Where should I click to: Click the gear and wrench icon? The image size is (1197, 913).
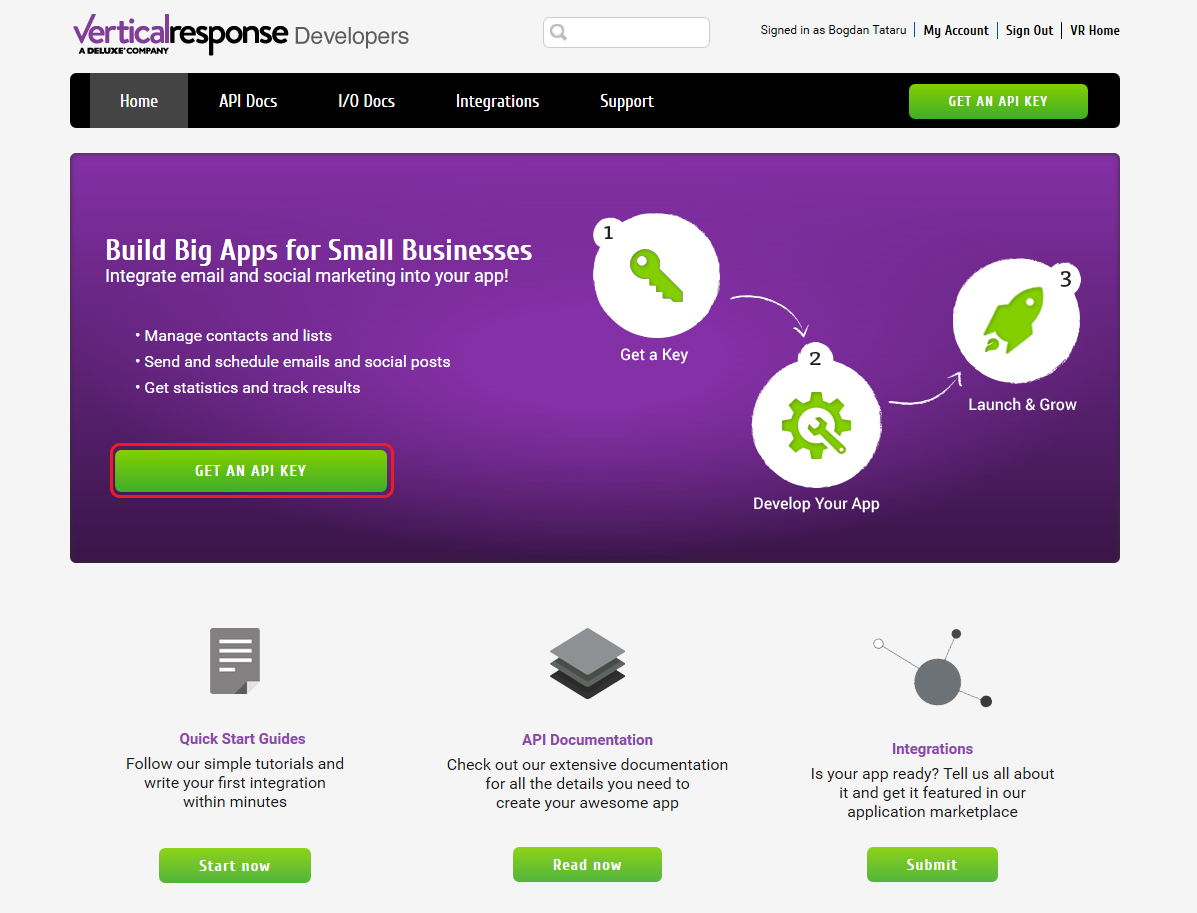pyautogui.click(x=816, y=425)
